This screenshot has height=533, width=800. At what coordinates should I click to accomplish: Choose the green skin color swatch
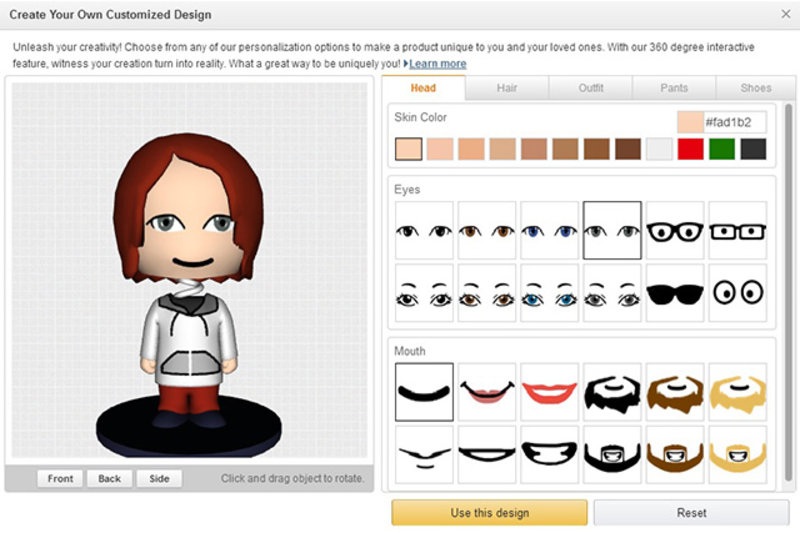pyautogui.click(x=722, y=149)
